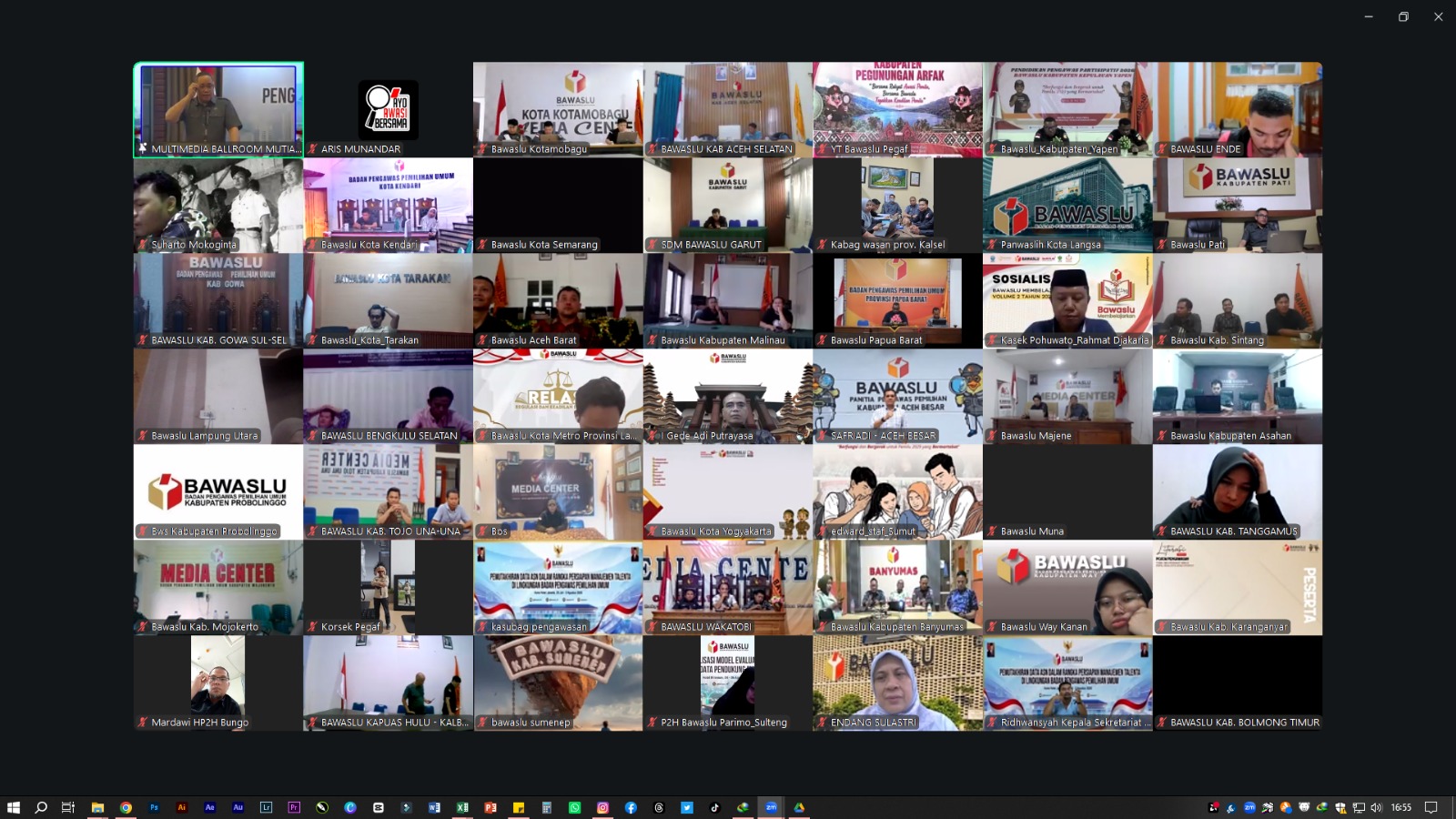Screen dimensions: 1456x819
Task: Open WhatsApp from the taskbar
Action: click(575, 807)
